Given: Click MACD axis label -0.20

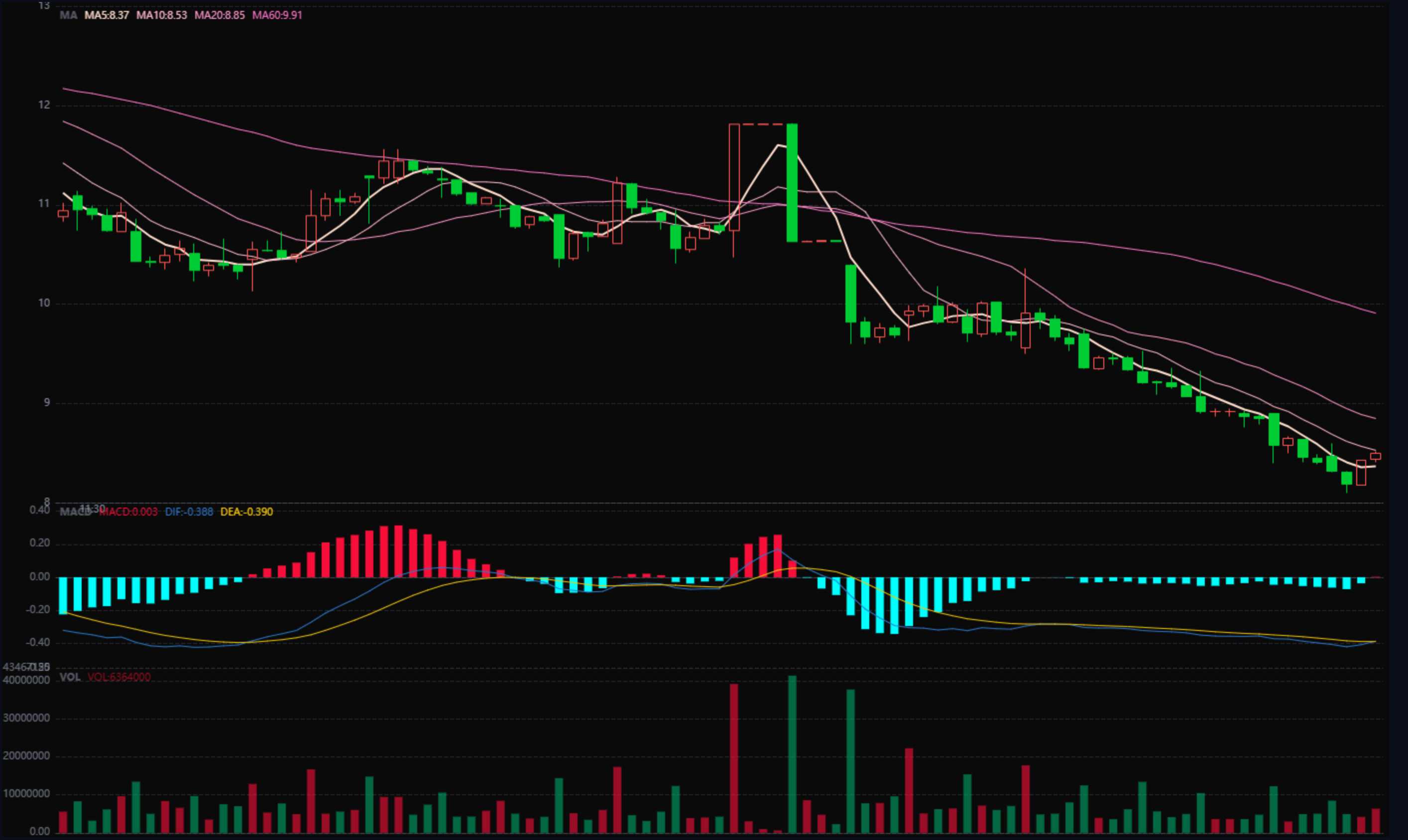Looking at the screenshot, I should [38, 610].
